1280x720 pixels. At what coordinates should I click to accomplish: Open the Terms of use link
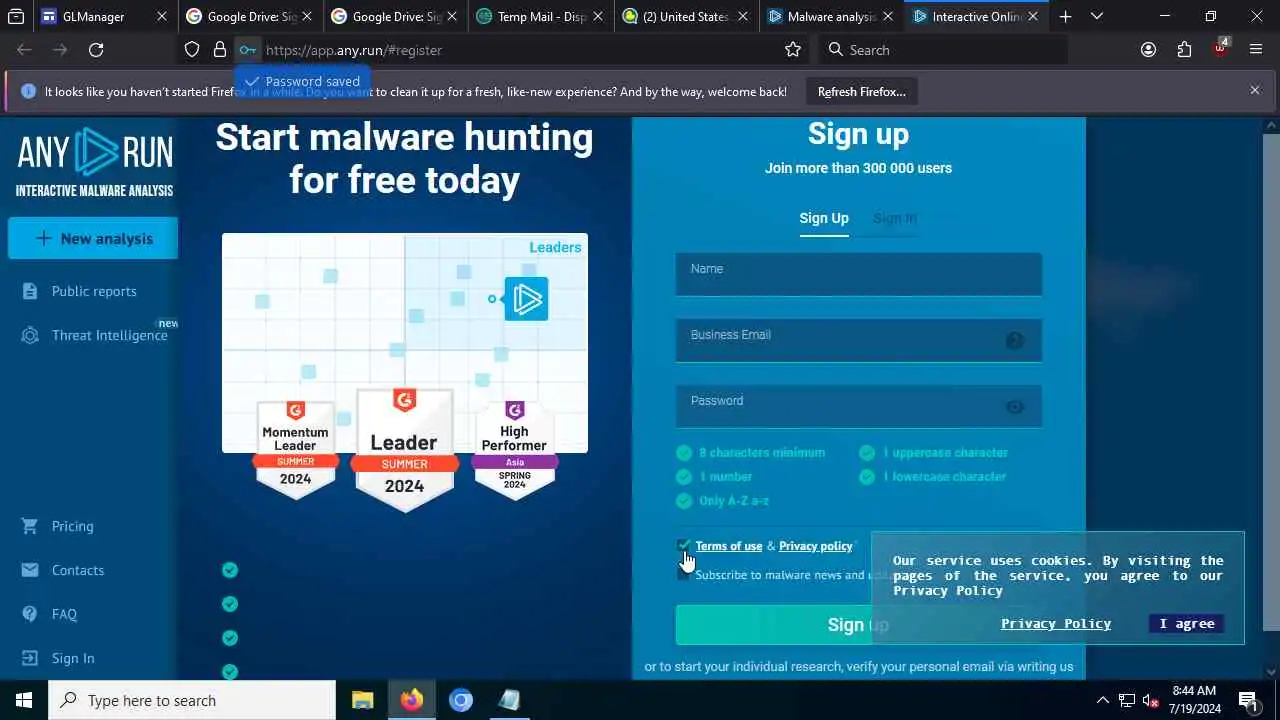click(729, 546)
